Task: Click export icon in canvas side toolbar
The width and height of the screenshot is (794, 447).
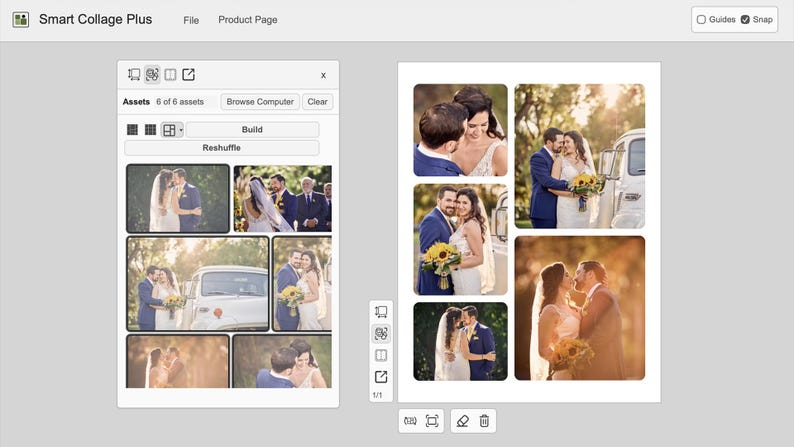Action: click(x=381, y=377)
